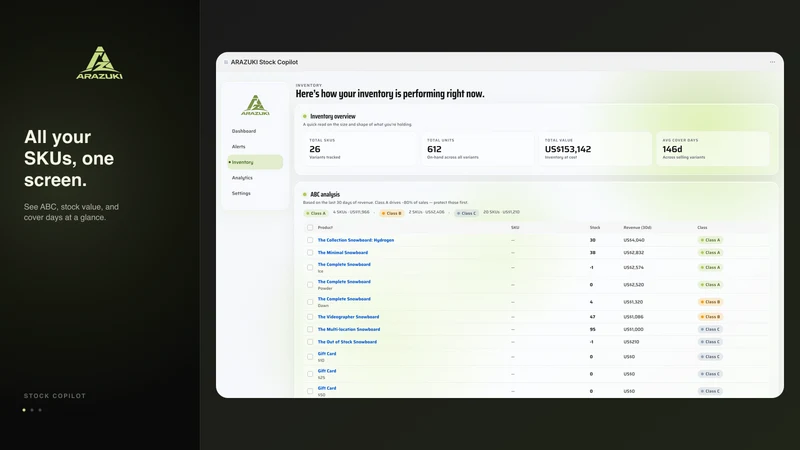Select the third carousel dot under Stock Copilot
Screen dimensions: 800x450
40,410
